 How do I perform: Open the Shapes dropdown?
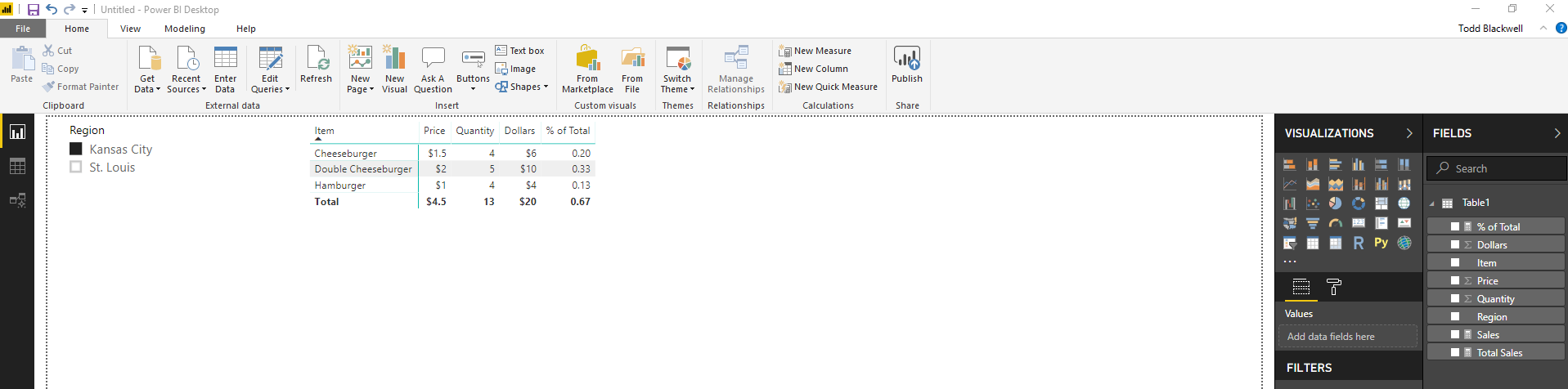[522, 87]
